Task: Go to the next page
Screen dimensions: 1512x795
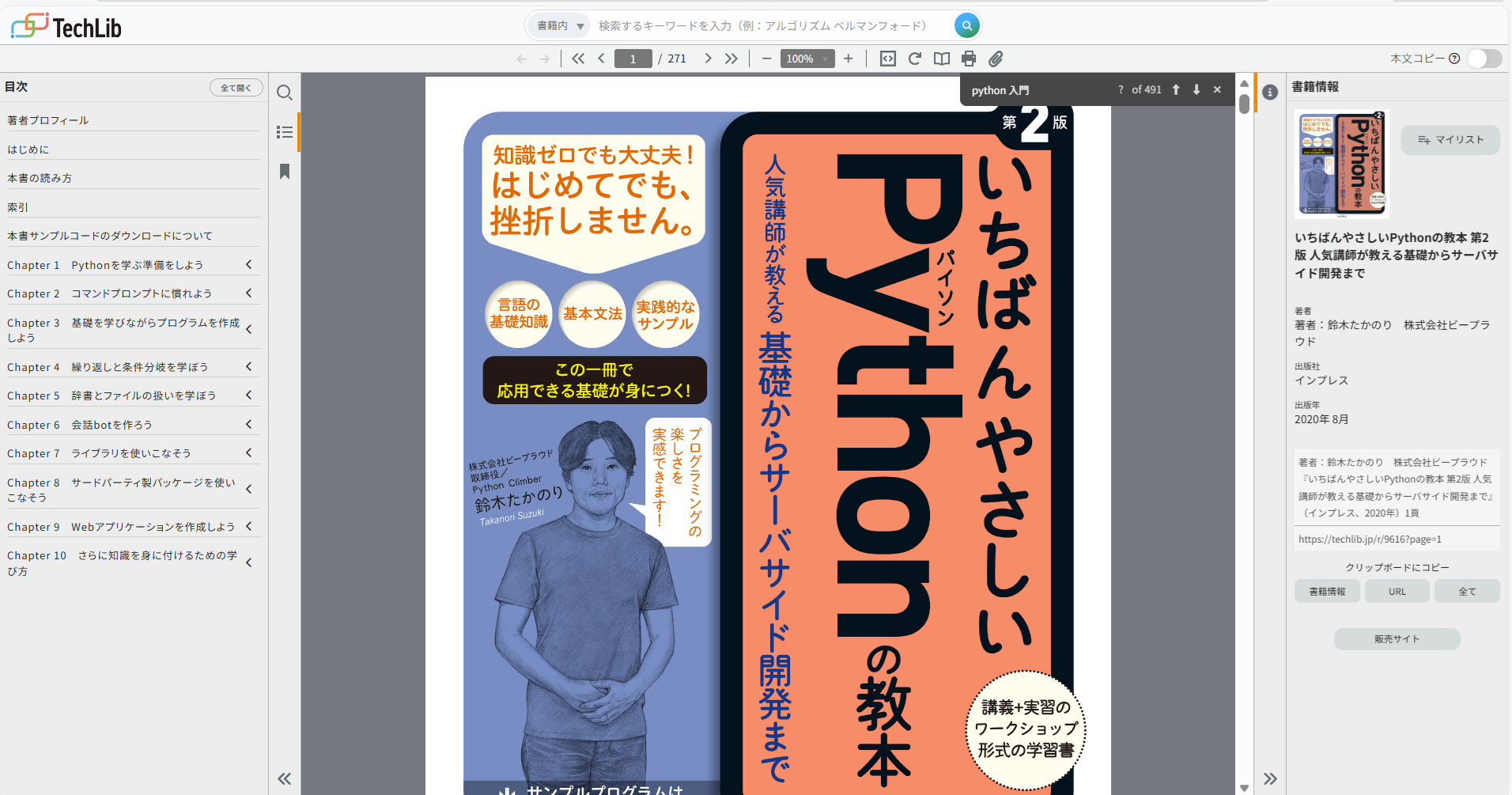Action: click(x=708, y=59)
